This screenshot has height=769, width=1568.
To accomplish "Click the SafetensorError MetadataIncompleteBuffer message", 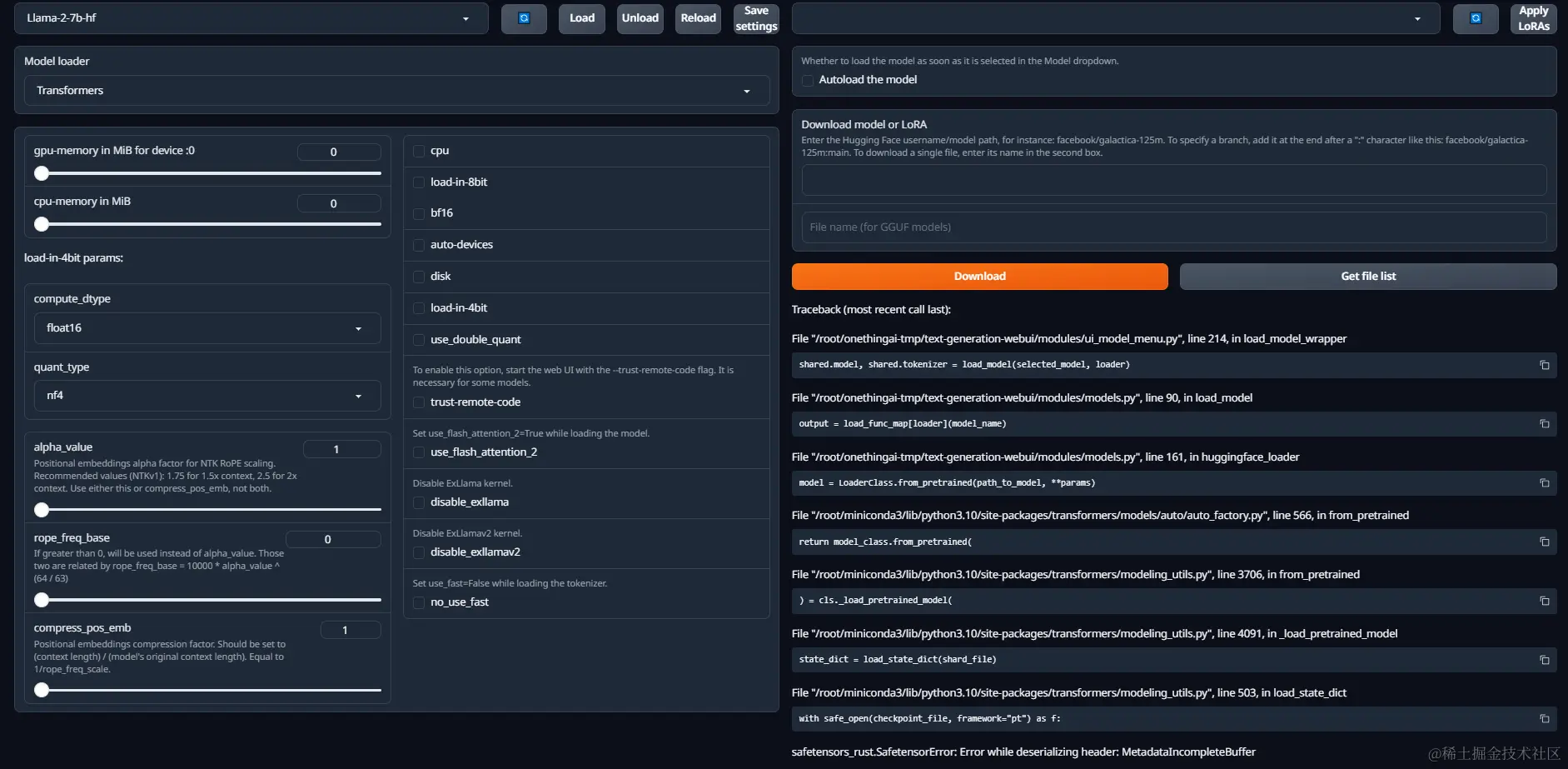I will (x=1023, y=752).
